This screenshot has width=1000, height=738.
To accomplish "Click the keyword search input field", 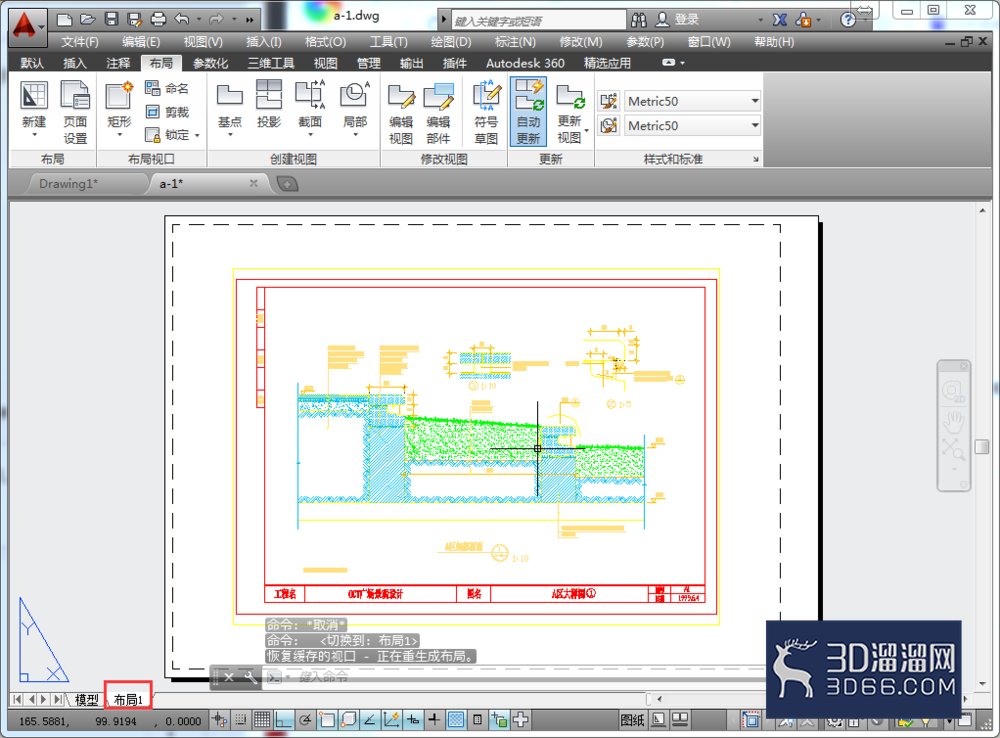I will (x=539, y=20).
